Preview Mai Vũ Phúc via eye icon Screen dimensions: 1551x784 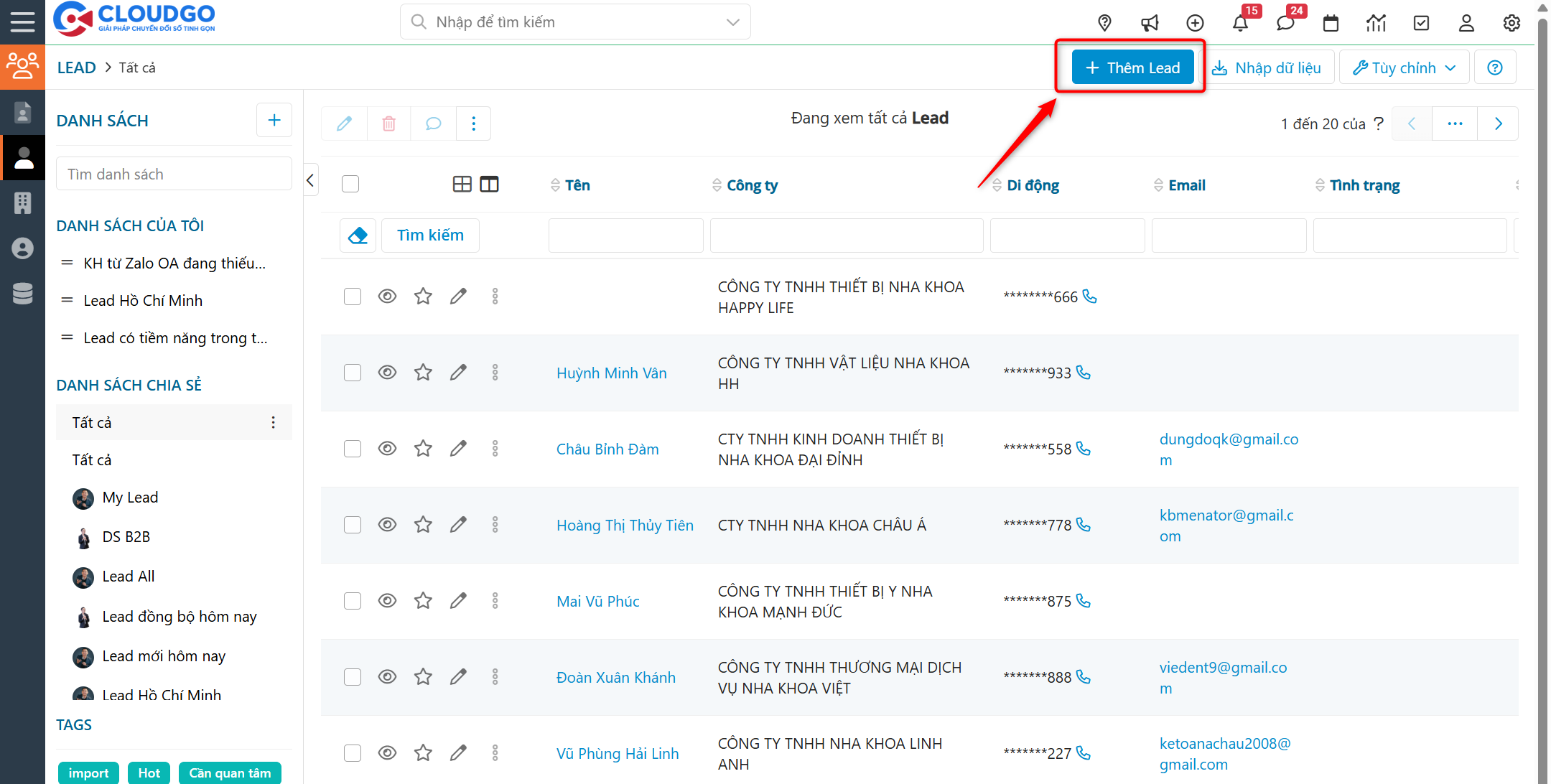[387, 601]
